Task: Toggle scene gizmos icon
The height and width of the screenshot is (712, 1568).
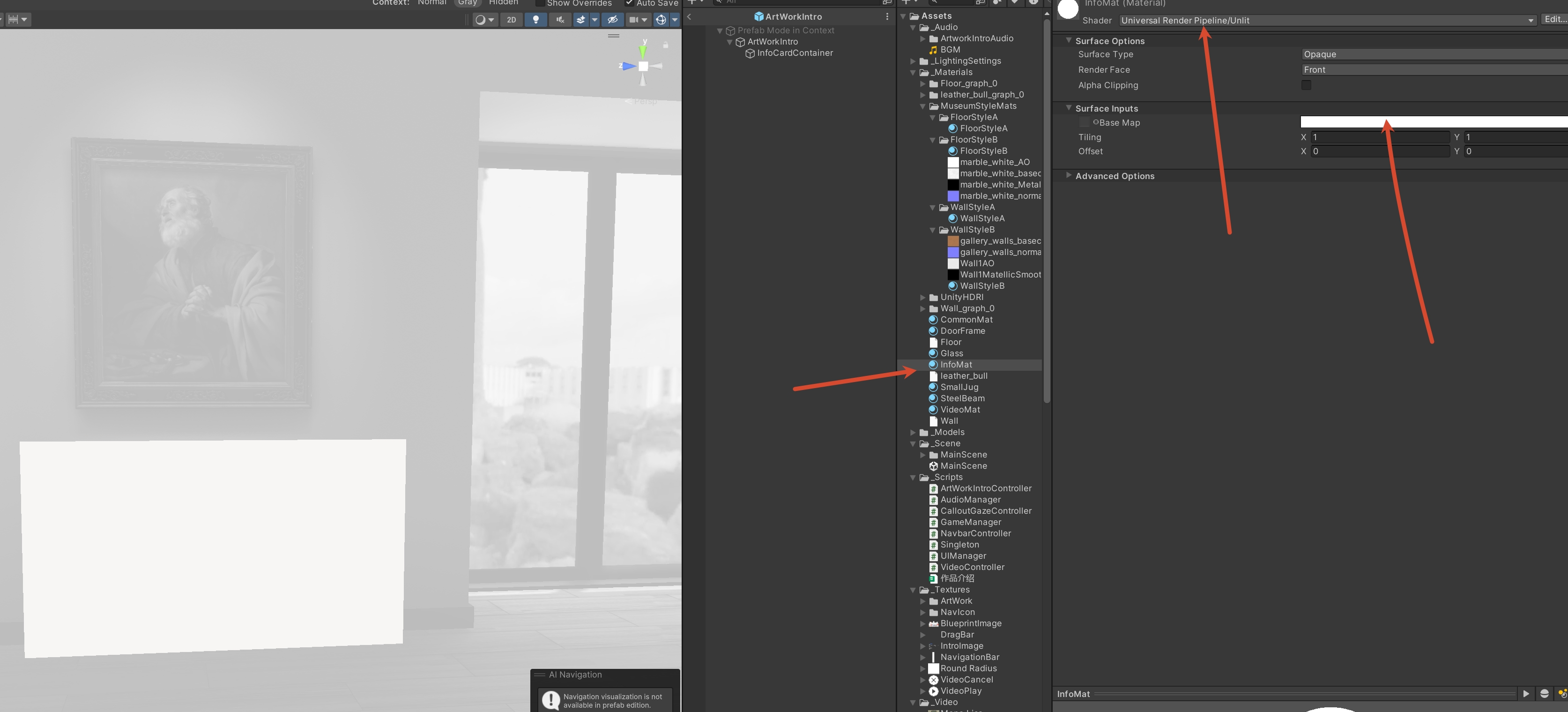Action: click(661, 20)
